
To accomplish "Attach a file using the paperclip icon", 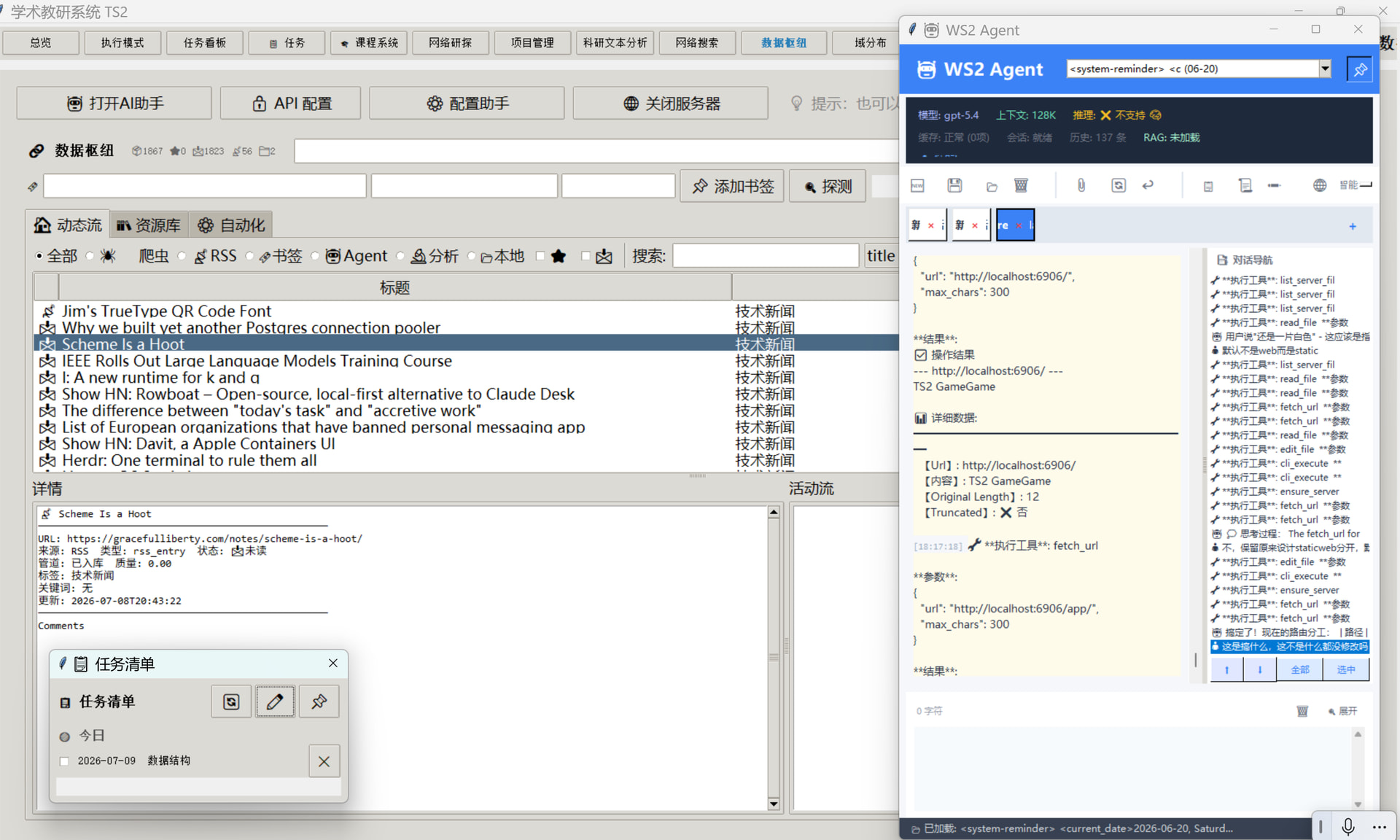I will click(1081, 185).
